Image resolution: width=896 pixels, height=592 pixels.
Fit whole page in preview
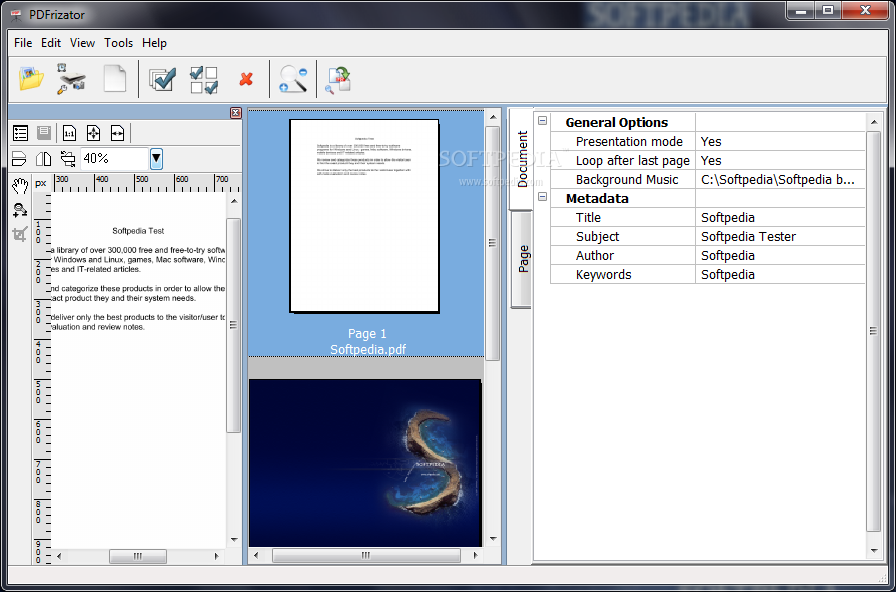(93, 133)
